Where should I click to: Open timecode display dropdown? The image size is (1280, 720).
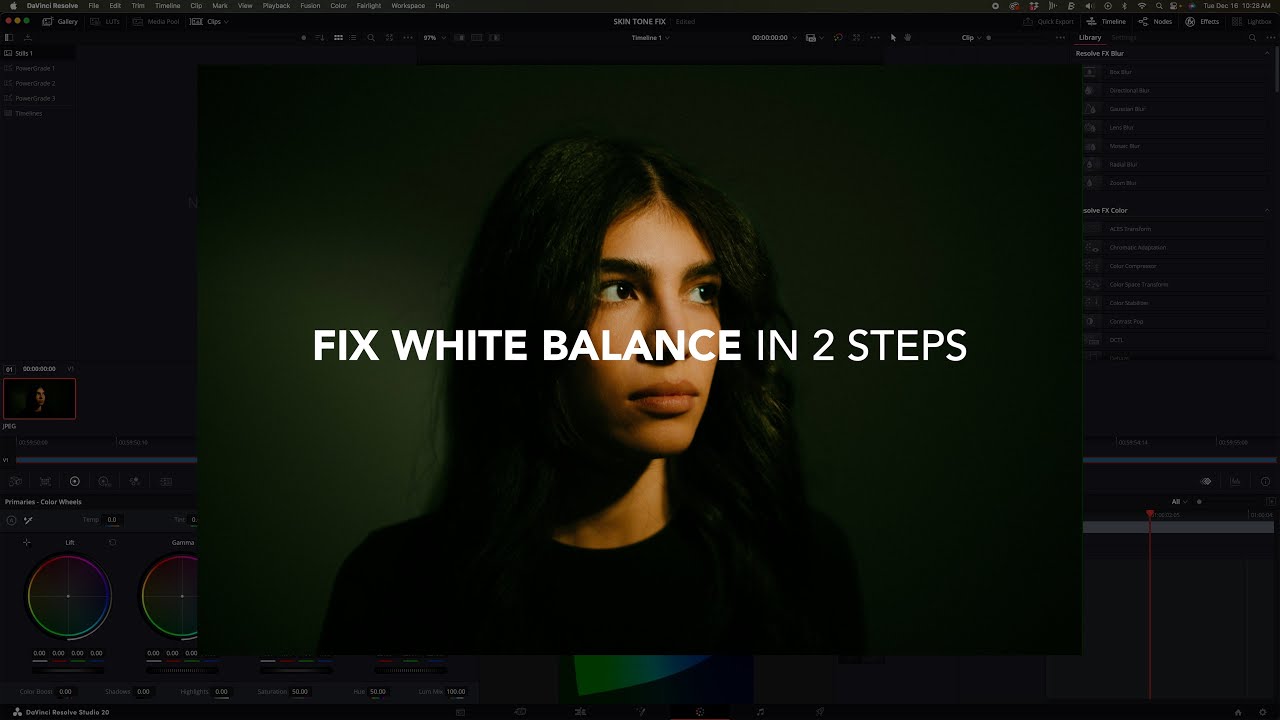point(775,37)
